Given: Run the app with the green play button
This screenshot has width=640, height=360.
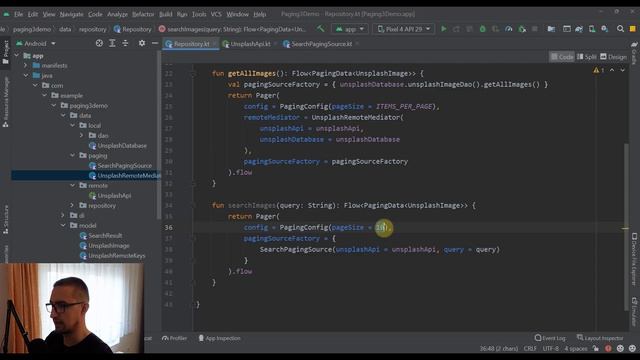Looking at the screenshot, I should [x=444, y=29].
